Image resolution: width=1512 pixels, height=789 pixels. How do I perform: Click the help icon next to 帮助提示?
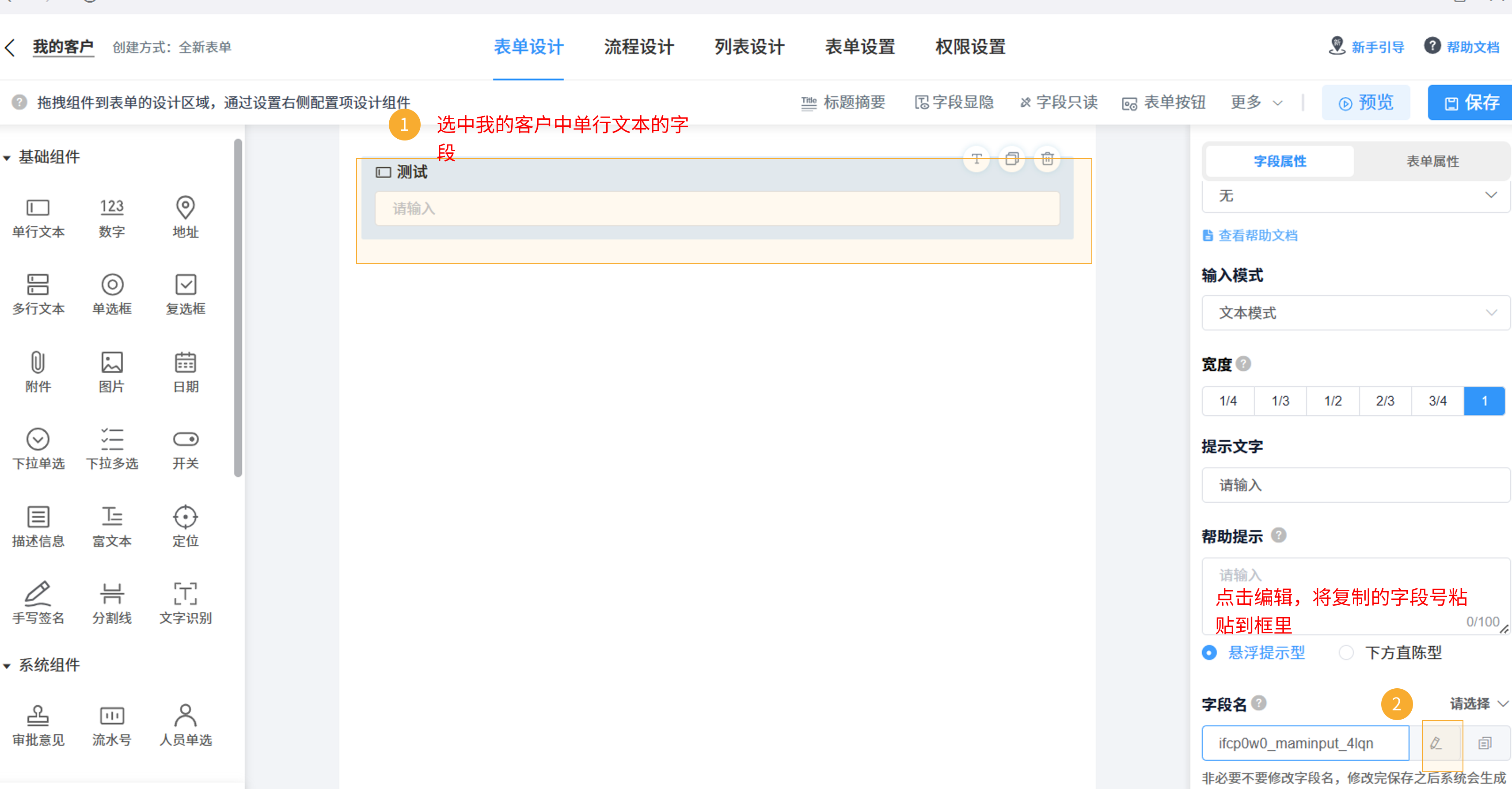click(x=1278, y=535)
